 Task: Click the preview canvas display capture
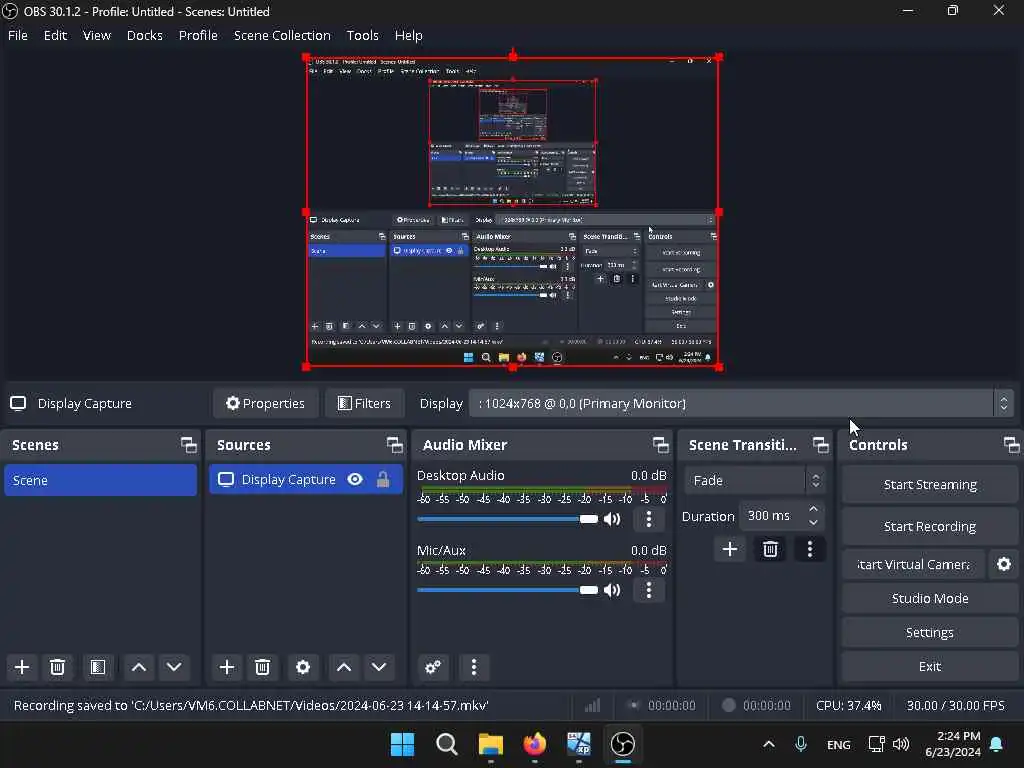pyautogui.click(x=513, y=212)
